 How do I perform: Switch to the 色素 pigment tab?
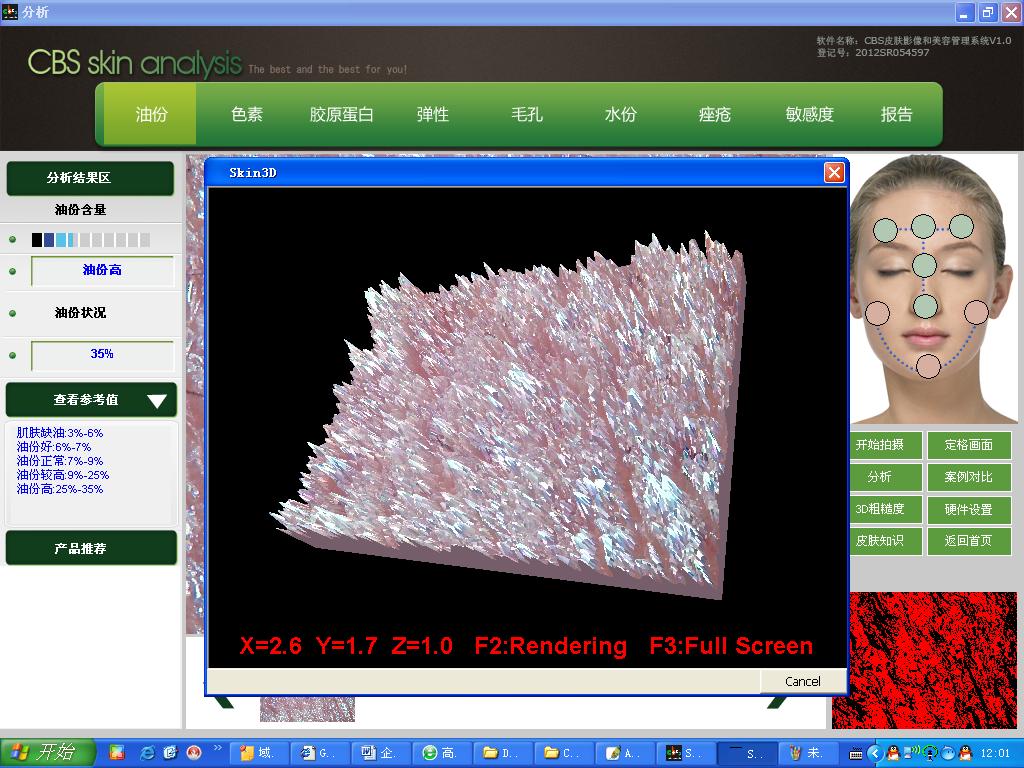(x=247, y=115)
